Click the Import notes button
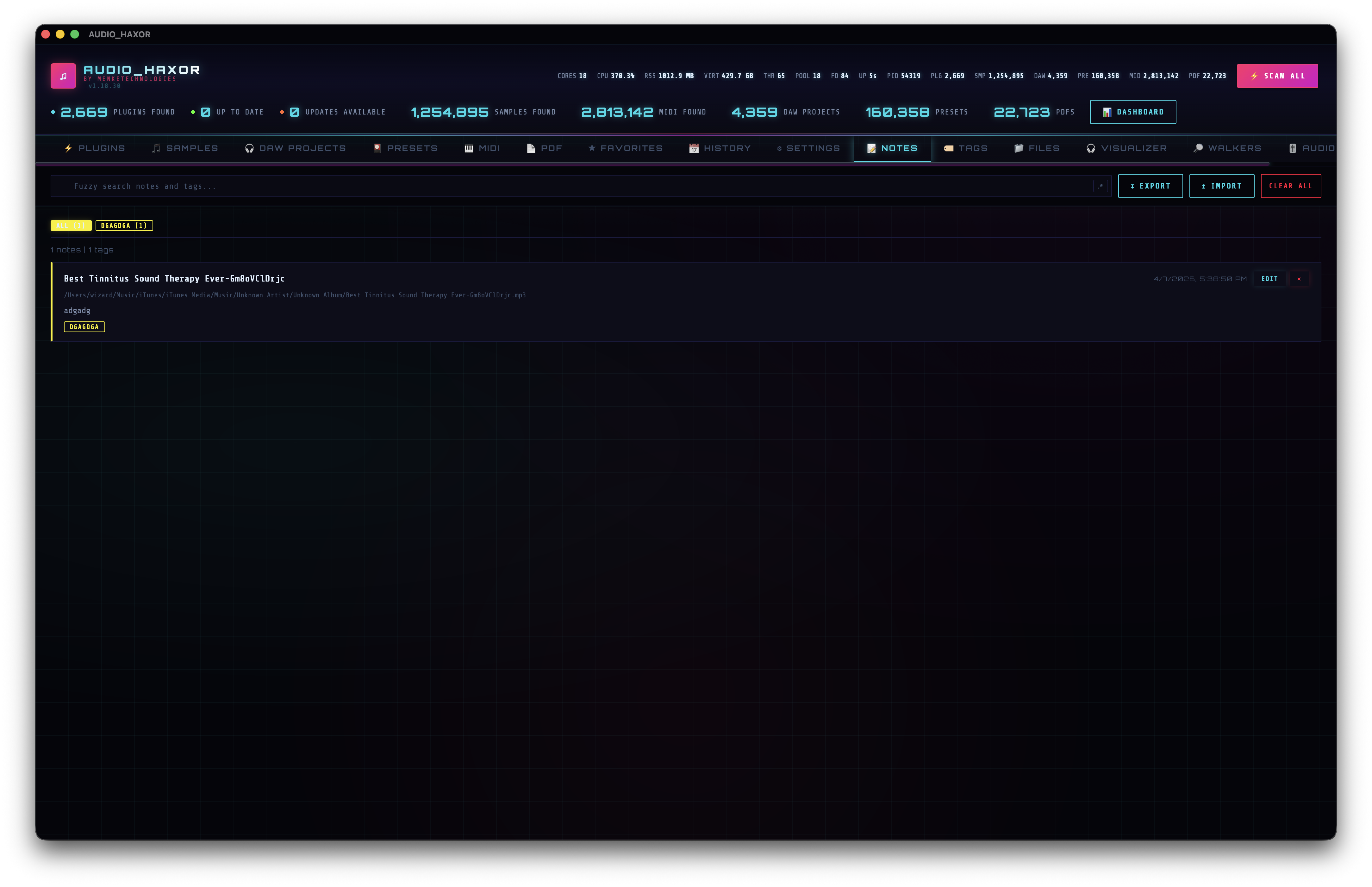Screen dimensions: 1372x887 (x=1221, y=186)
